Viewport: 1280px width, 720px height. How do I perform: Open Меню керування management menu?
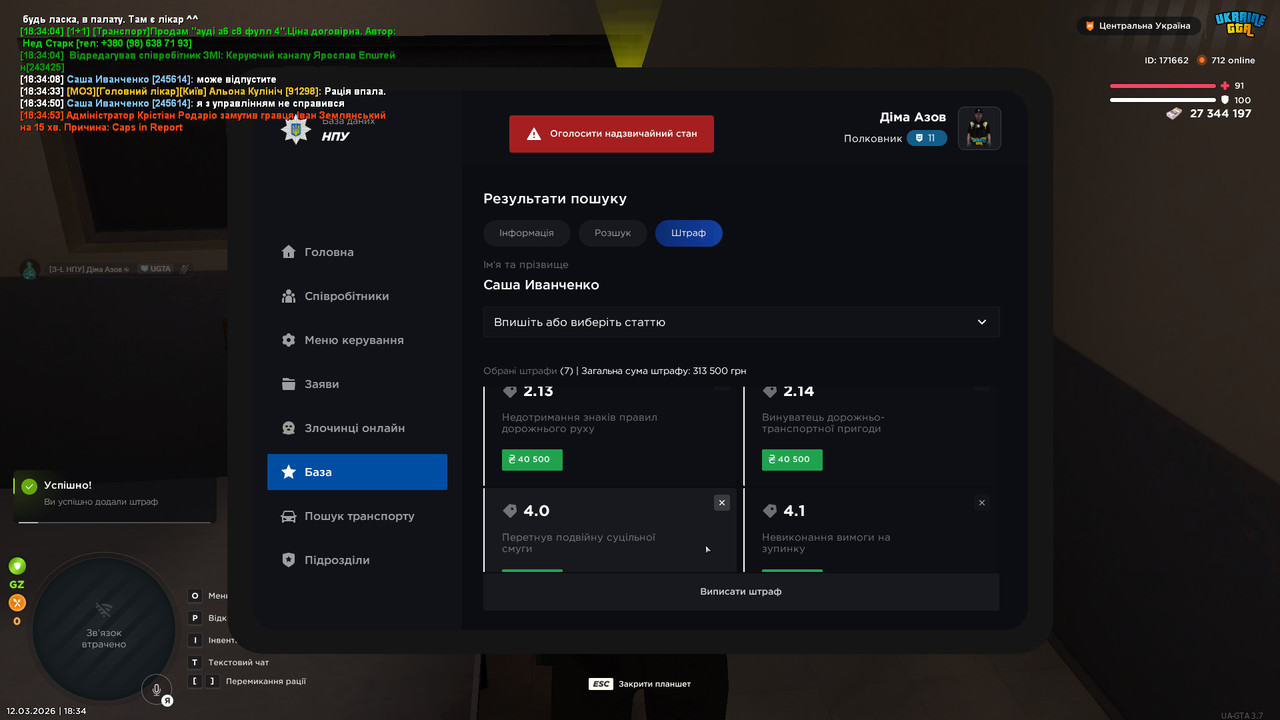(x=357, y=340)
